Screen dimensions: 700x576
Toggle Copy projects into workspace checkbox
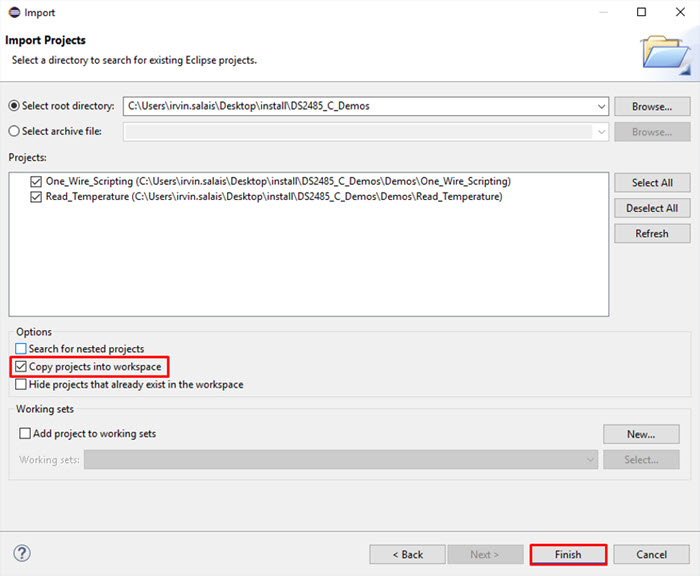(x=21, y=367)
